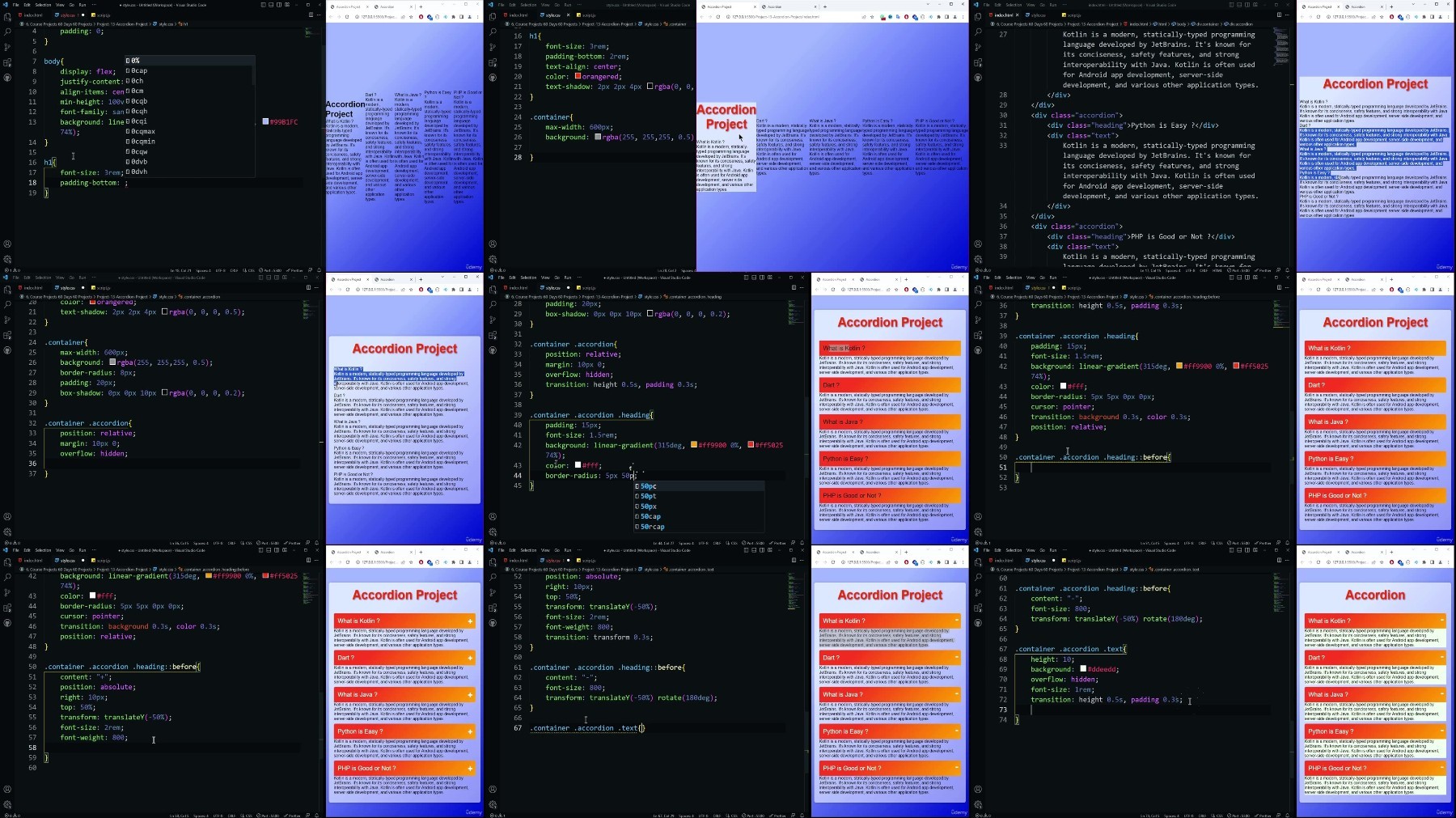Image resolution: width=1456 pixels, height=818 pixels.
Task: Click the #ddeedd color swatch
Action: pyautogui.click(x=1083, y=669)
